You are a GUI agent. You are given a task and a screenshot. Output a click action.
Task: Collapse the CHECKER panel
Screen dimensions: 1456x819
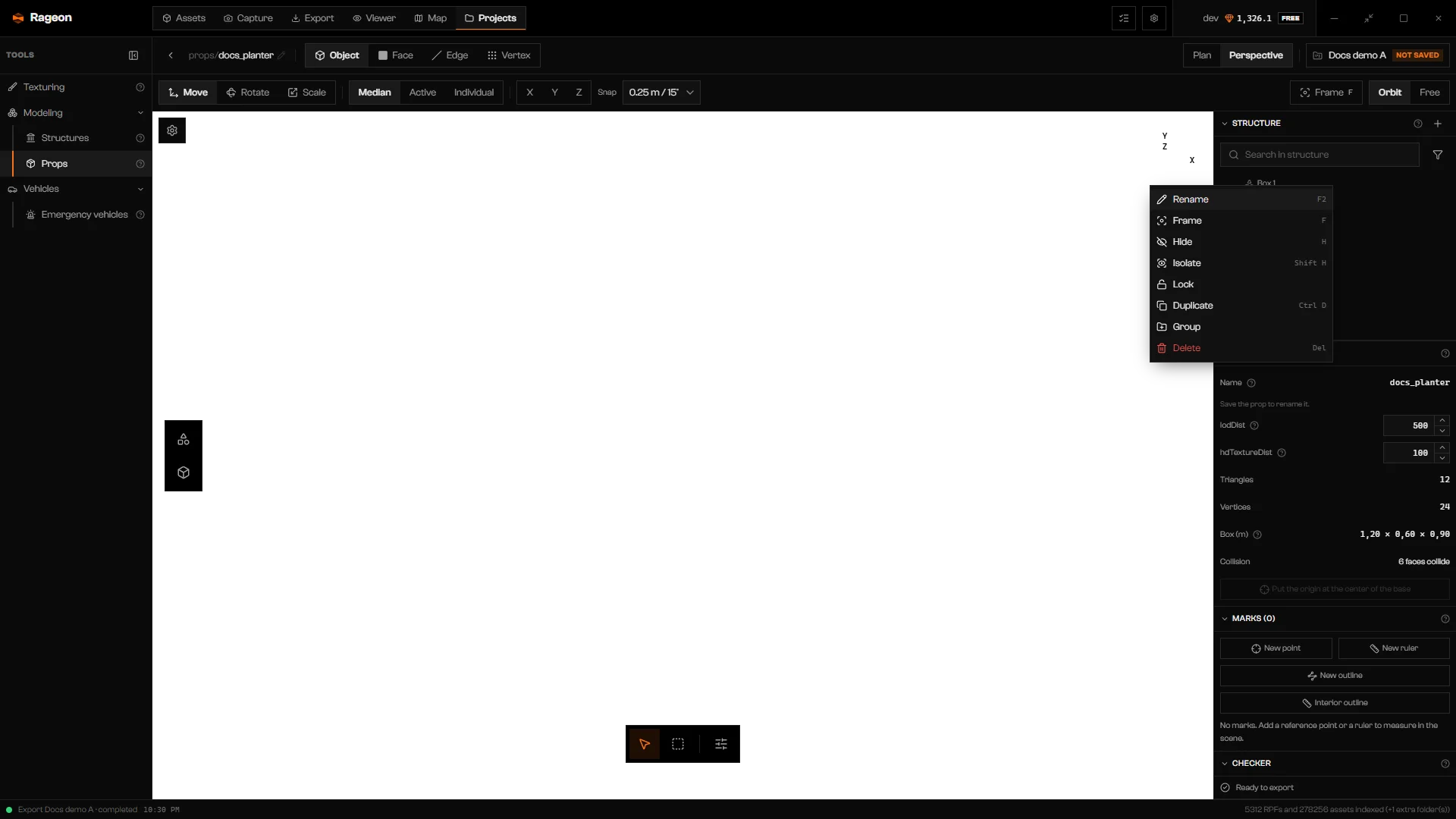1225,764
